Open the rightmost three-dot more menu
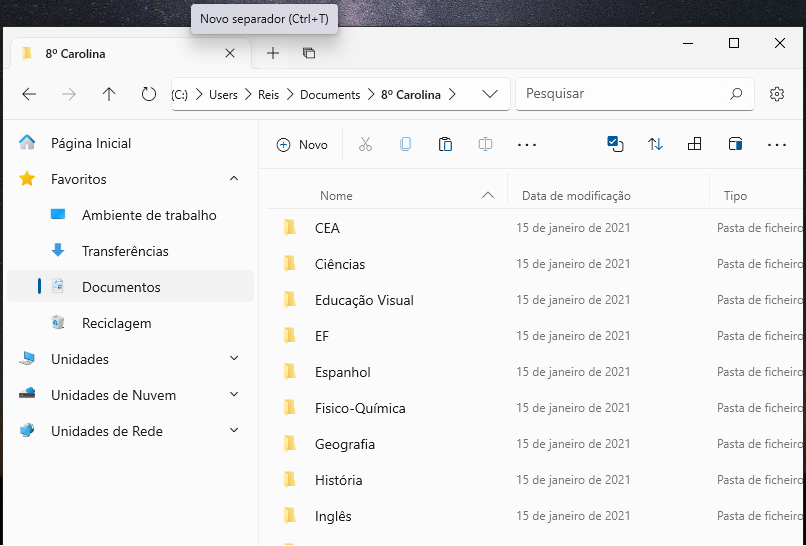 click(x=777, y=145)
